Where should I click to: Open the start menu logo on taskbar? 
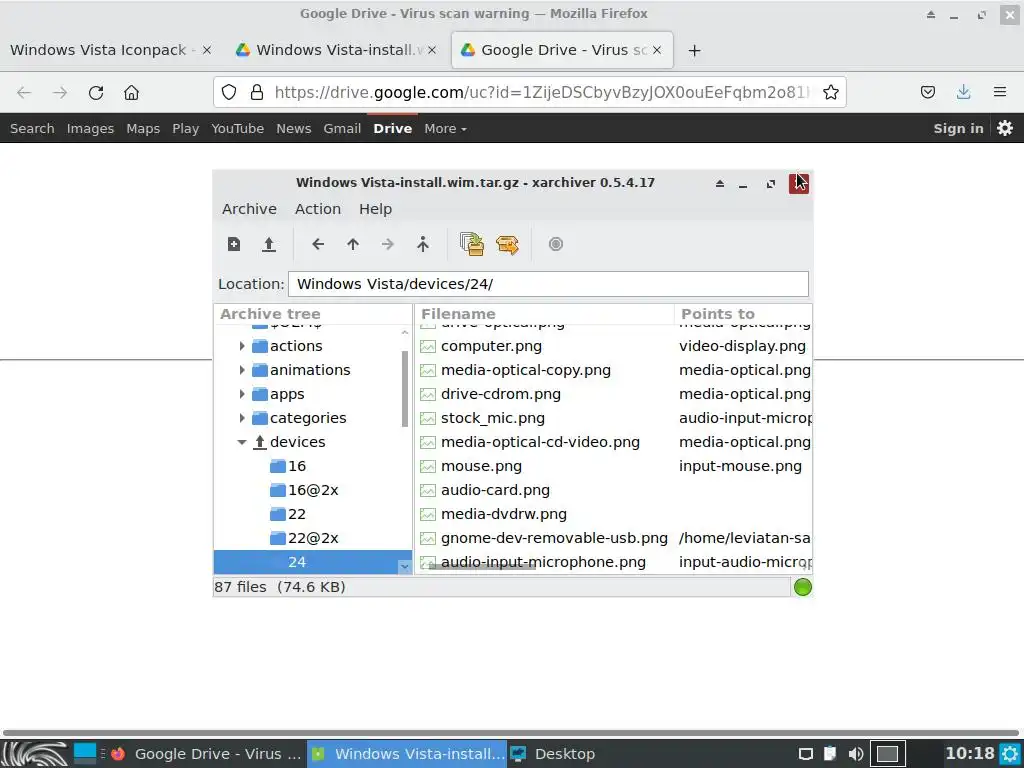tap(35, 754)
